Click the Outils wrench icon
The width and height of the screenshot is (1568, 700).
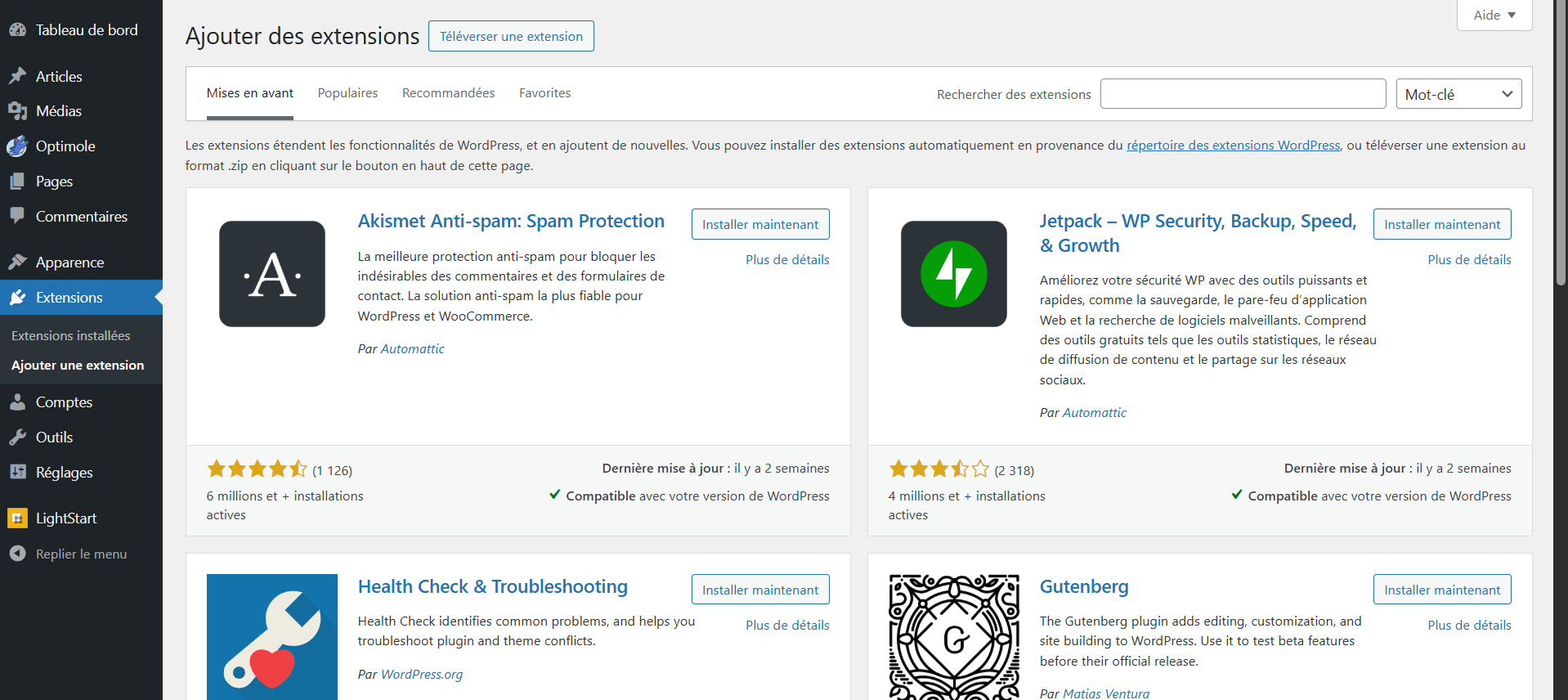(x=18, y=437)
